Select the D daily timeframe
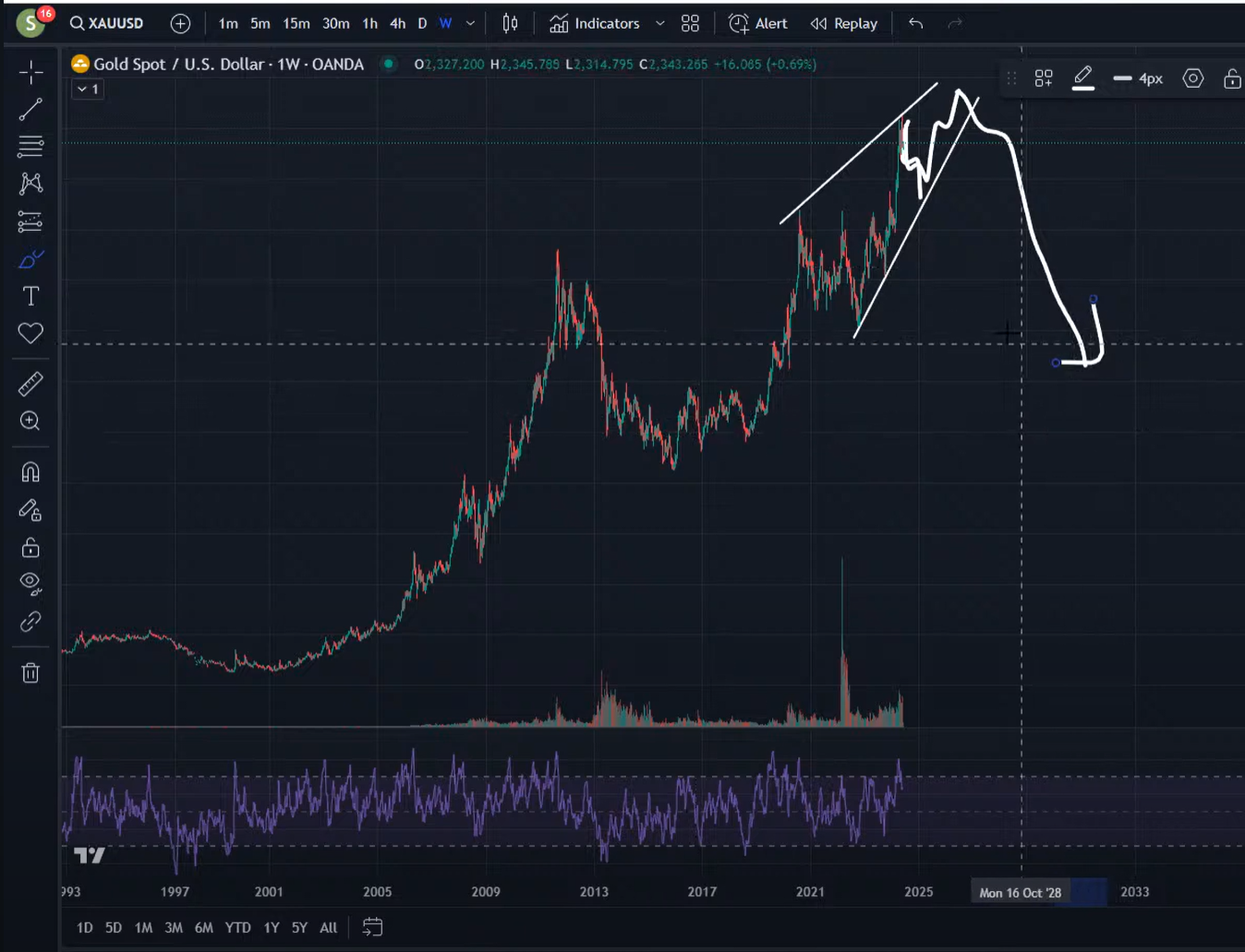This screenshot has height=952, width=1245. [422, 24]
